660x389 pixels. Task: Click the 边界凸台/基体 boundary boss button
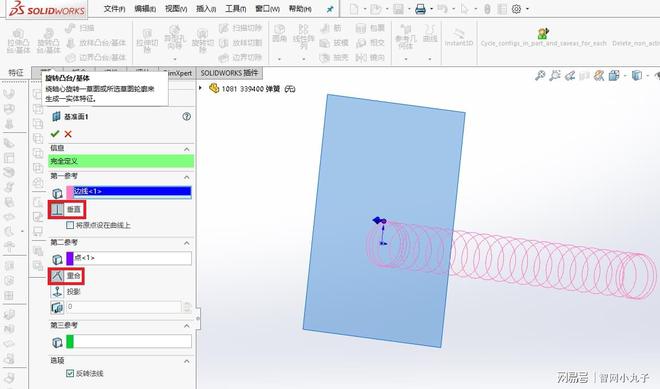pyautogui.click(x=96, y=57)
